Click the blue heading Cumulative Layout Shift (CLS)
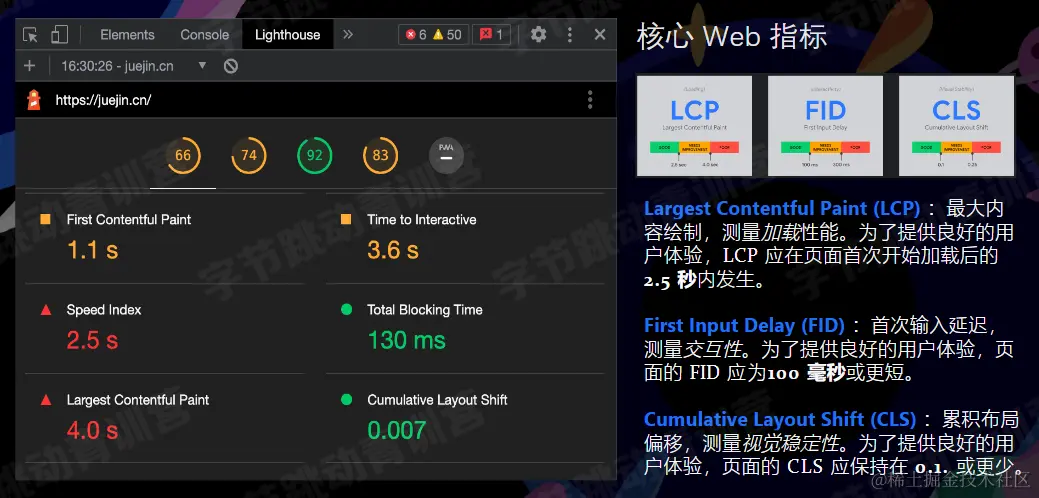The height and width of the screenshot is (498, 1039). 780,420
